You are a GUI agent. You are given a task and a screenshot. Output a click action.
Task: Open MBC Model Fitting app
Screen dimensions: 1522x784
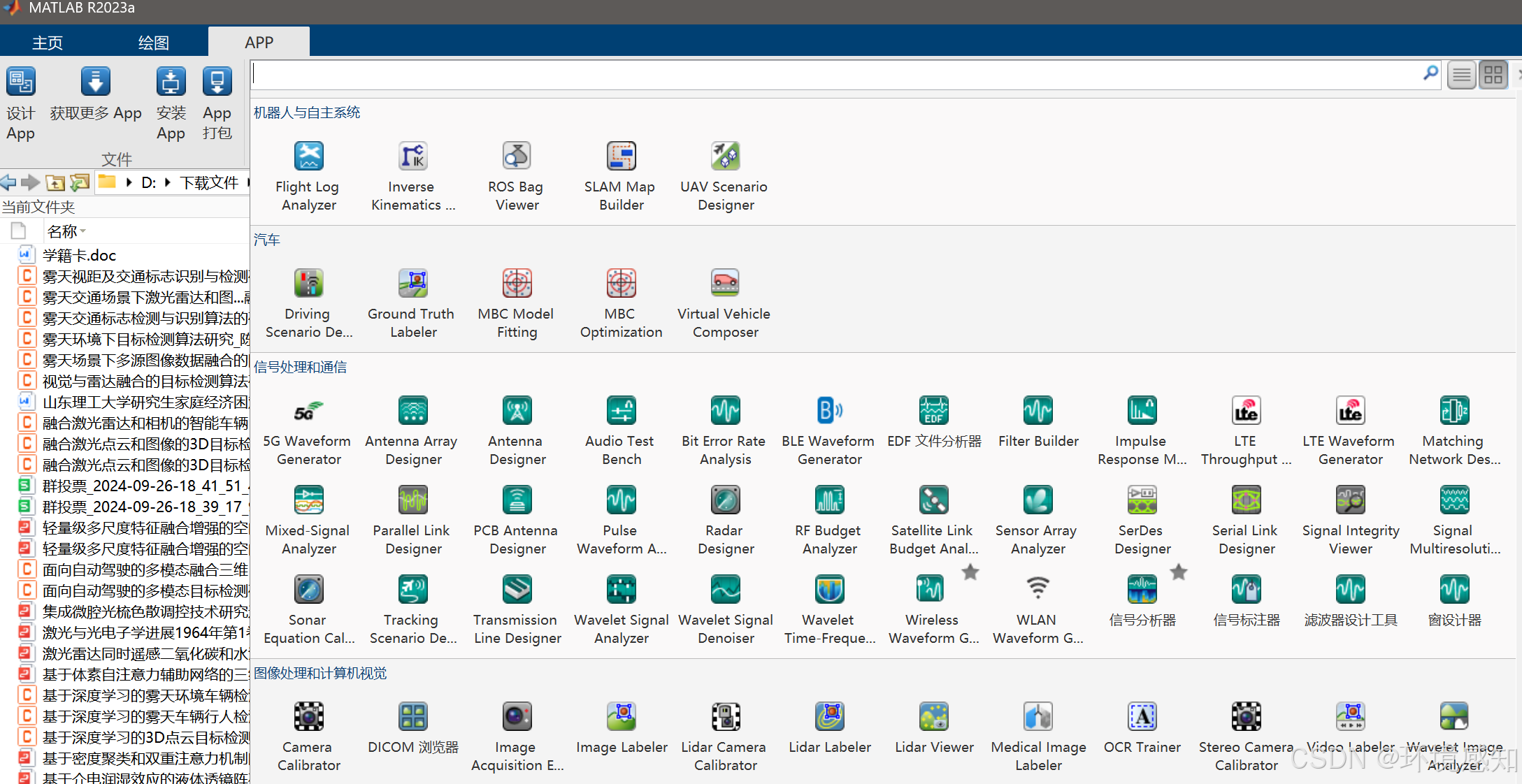517,303
